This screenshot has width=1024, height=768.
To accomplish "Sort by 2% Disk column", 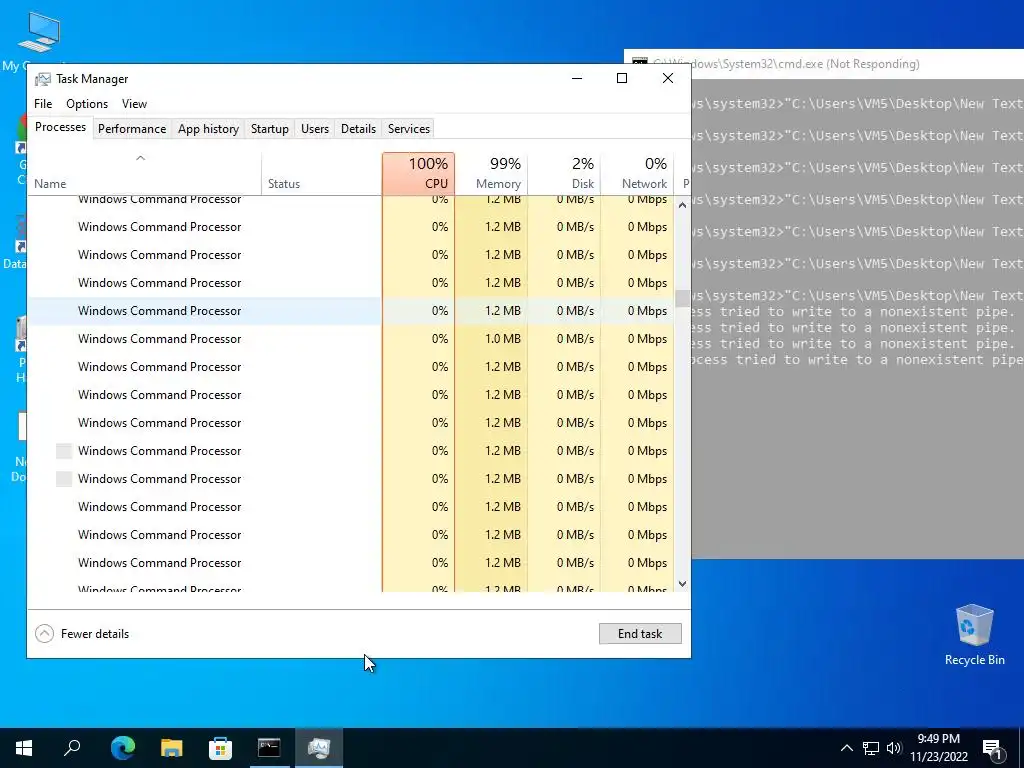I will tap(564, 174).
